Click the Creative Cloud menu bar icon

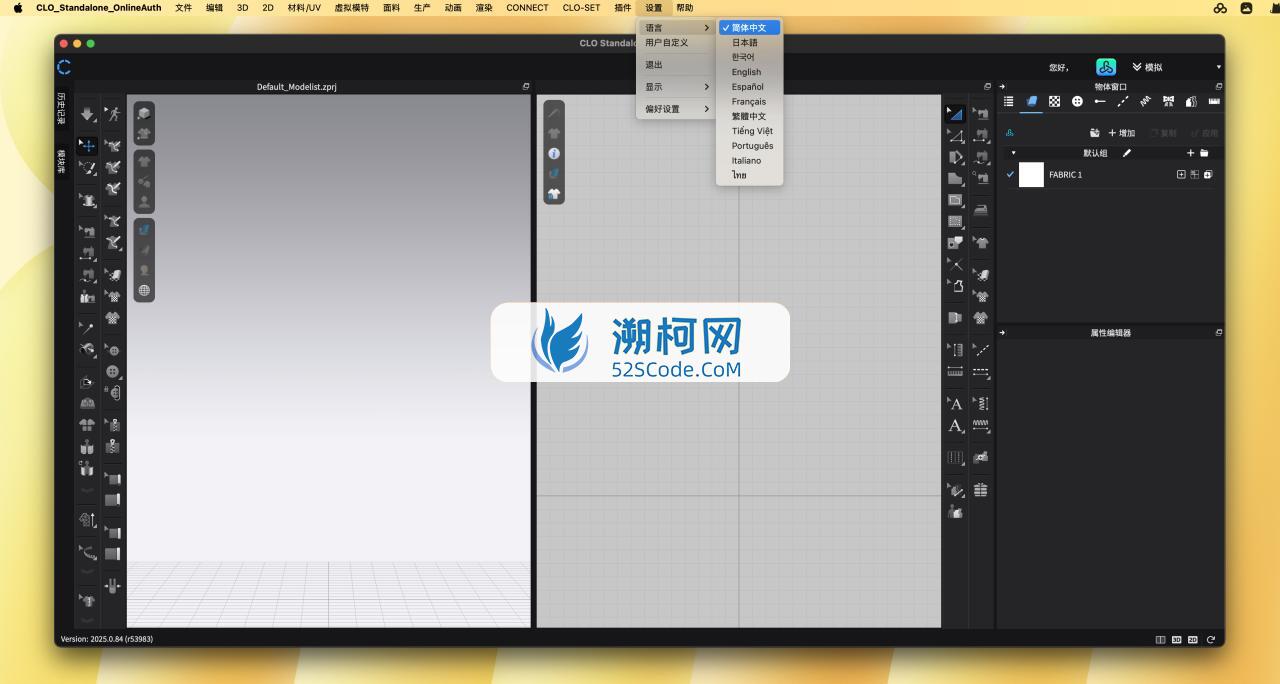coord(1220,8)
